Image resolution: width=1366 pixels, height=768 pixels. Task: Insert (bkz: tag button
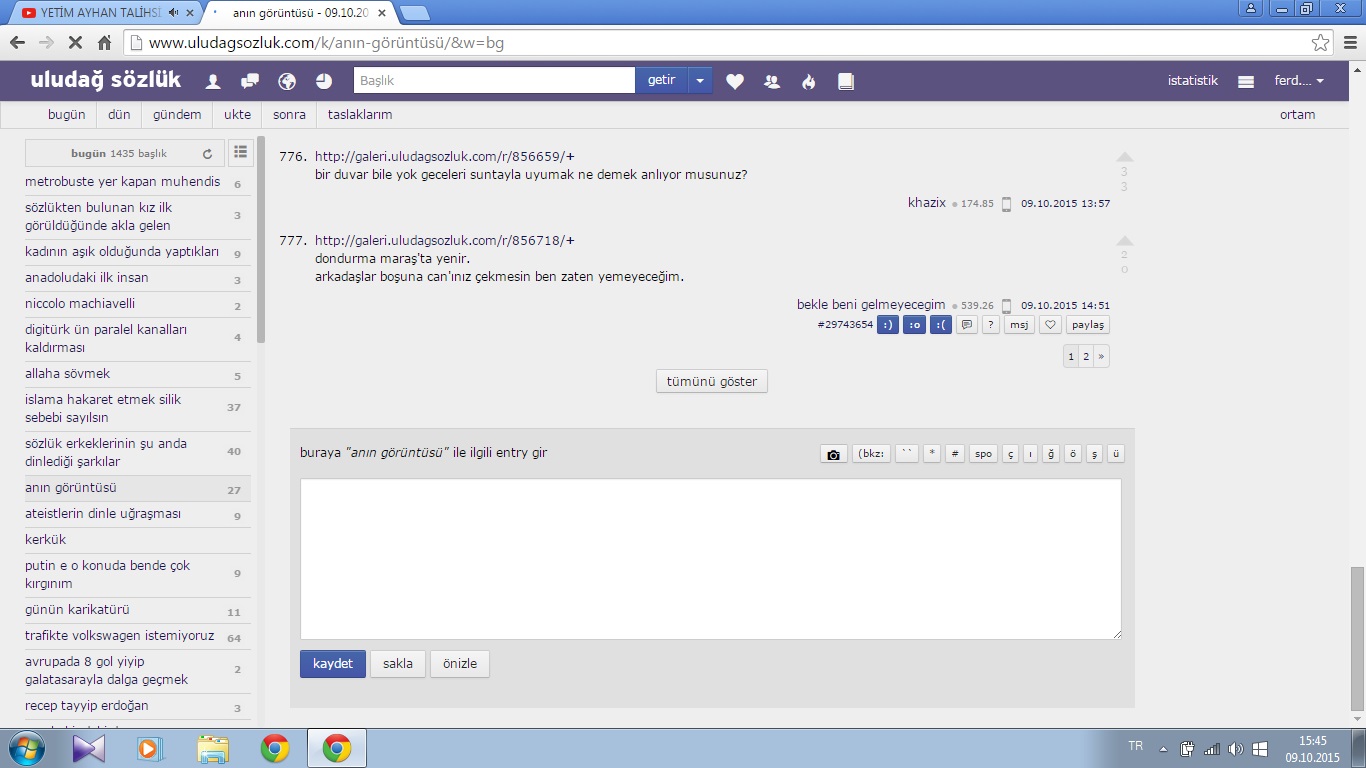[x=871, y=454]
